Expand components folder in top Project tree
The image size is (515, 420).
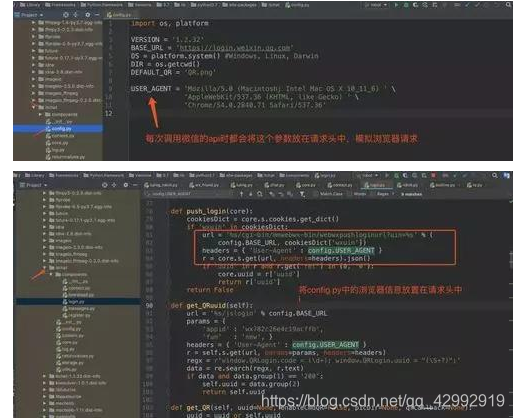click(40, 114)
